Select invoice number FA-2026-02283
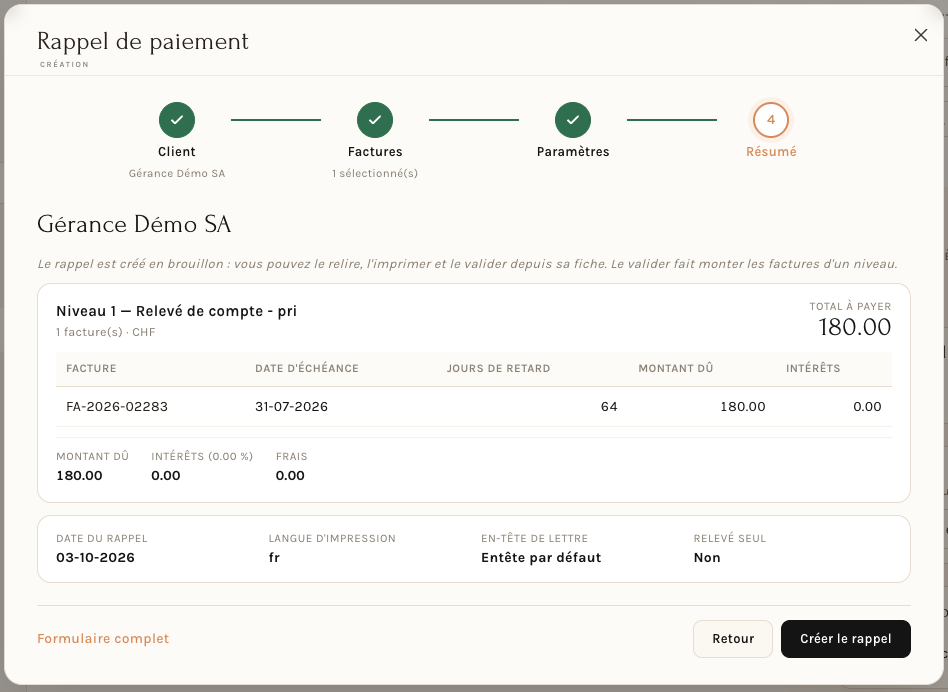Screen dimensions: 948x692 point(117,407)
